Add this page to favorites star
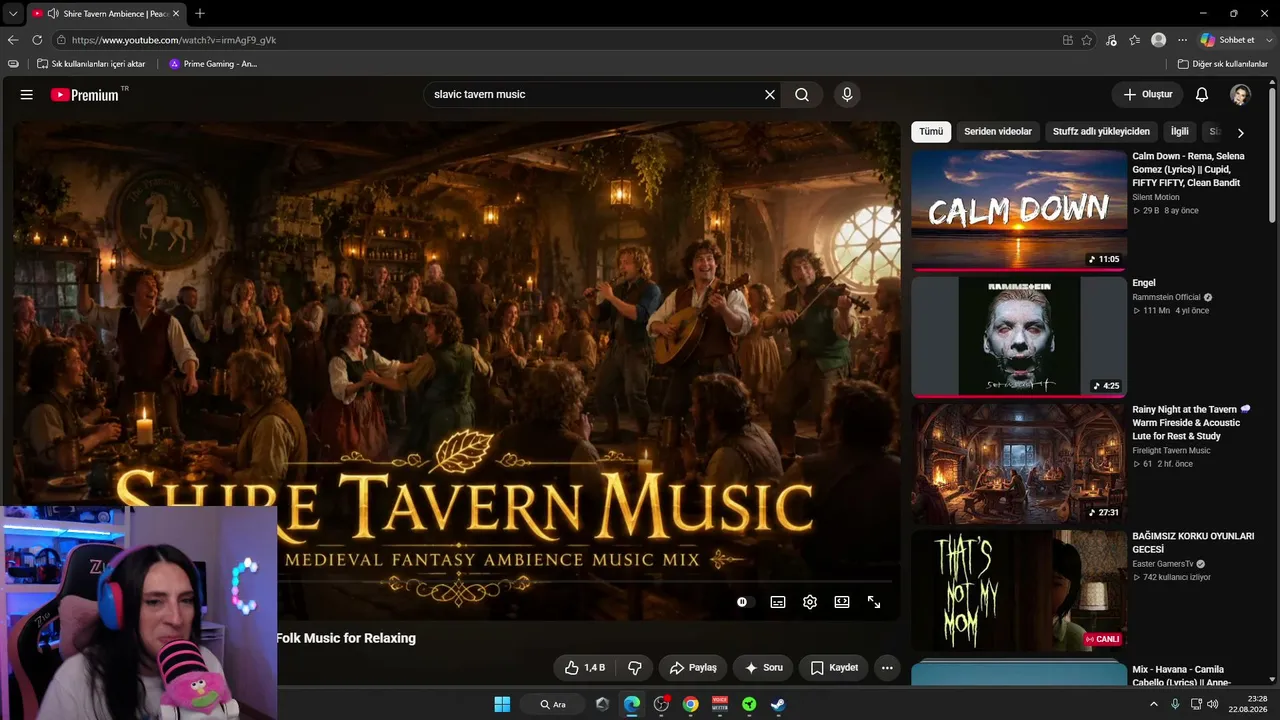Screen dimensions: 1280x720 click(x=1087, y=40)
